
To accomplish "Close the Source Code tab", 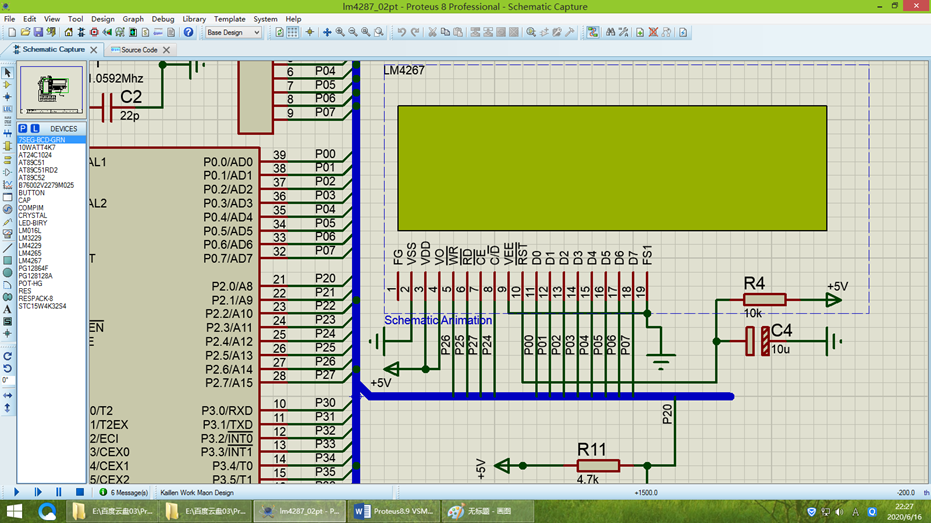I will [166, 50].
